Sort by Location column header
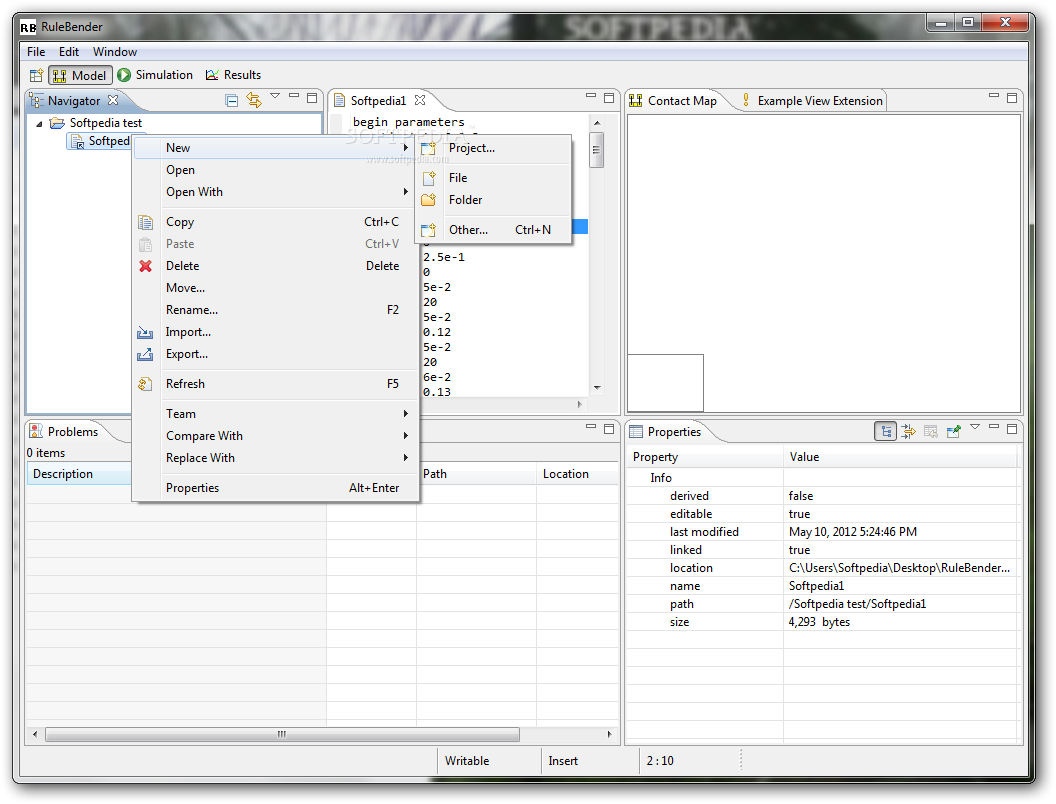 [578, 474]
